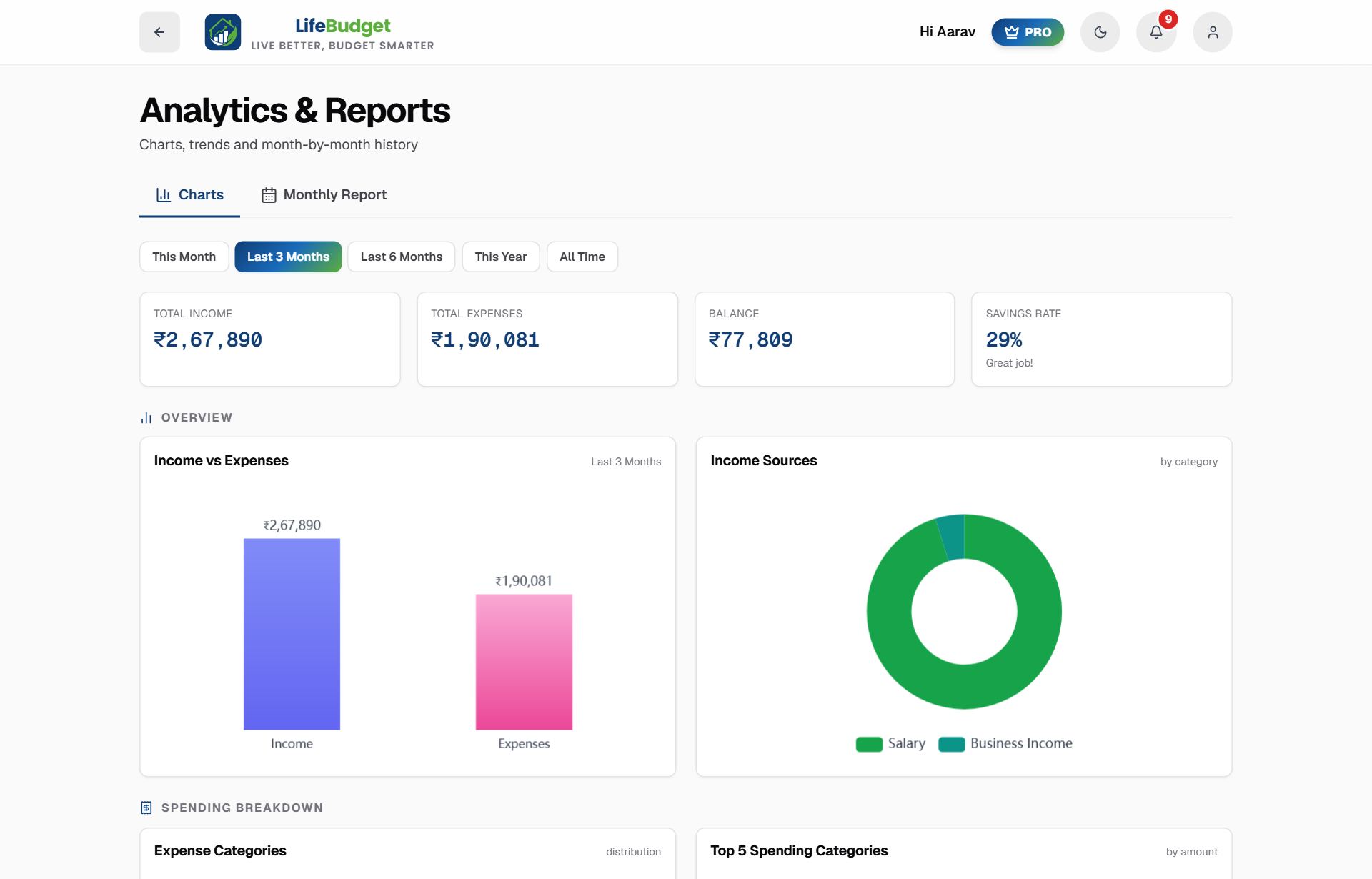Select the This Month filter
The height and width of the screenshot is (879, 1372).
click(x=184, y=257)
